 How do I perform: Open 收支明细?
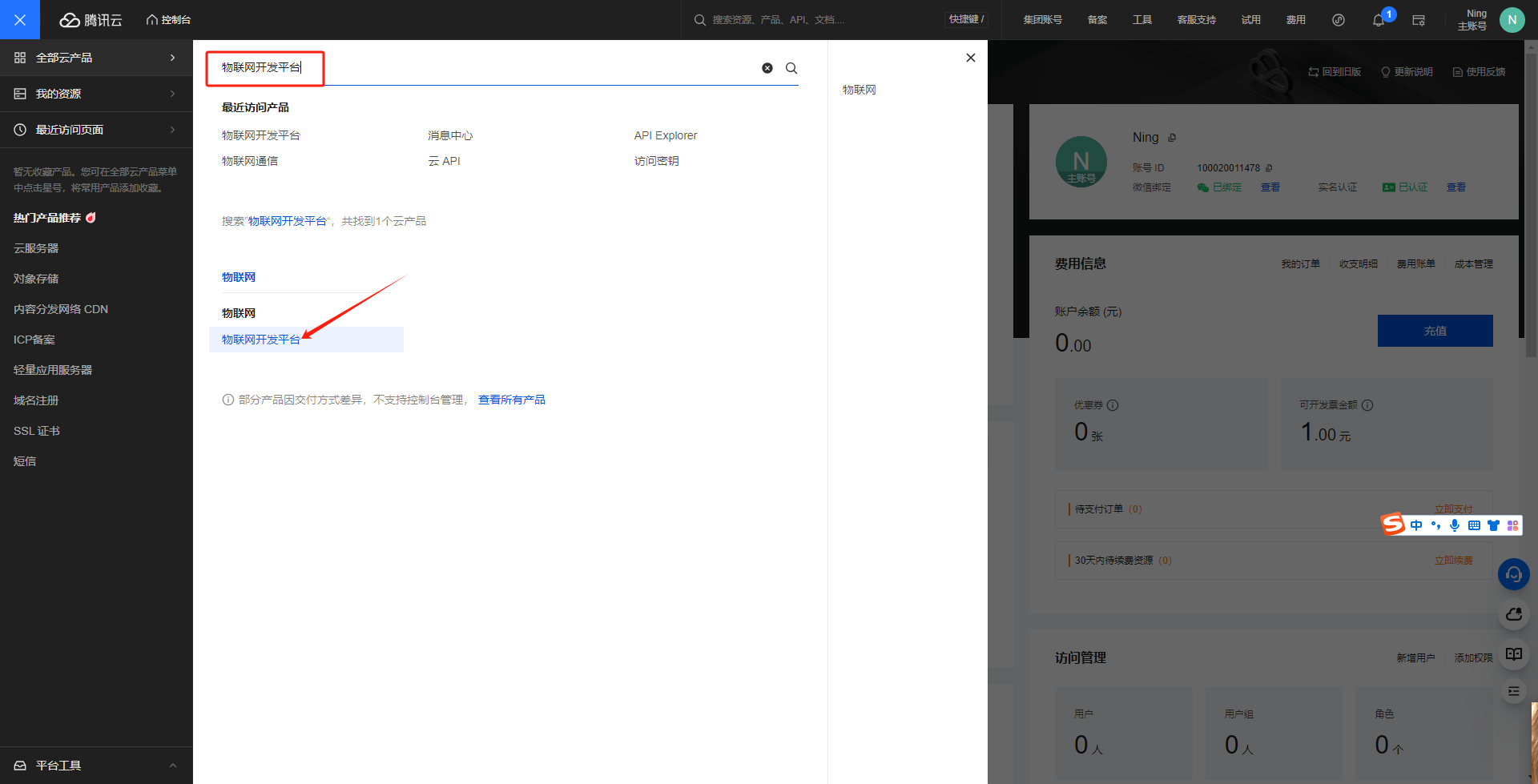1358,264
